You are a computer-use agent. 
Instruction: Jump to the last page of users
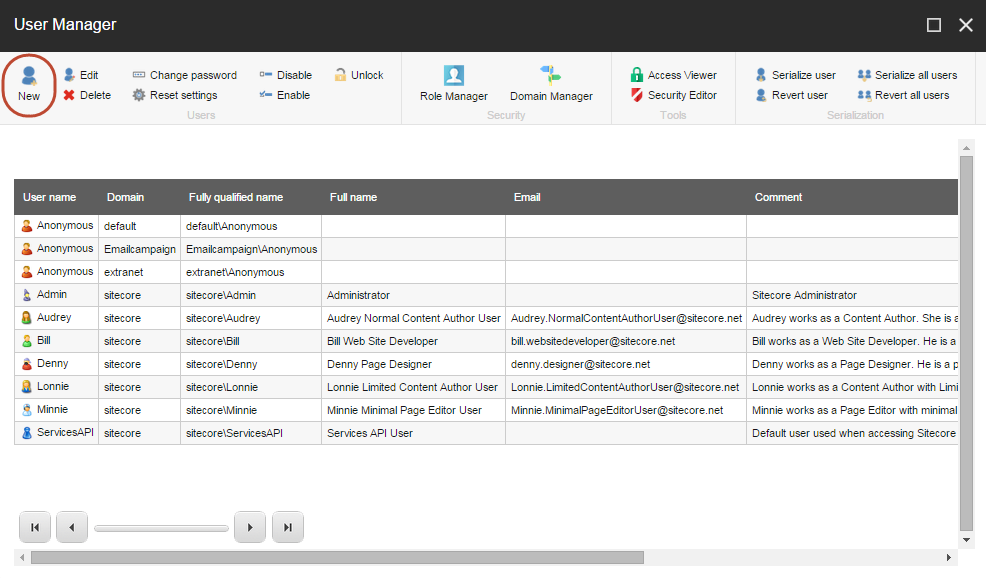point(287,526)
